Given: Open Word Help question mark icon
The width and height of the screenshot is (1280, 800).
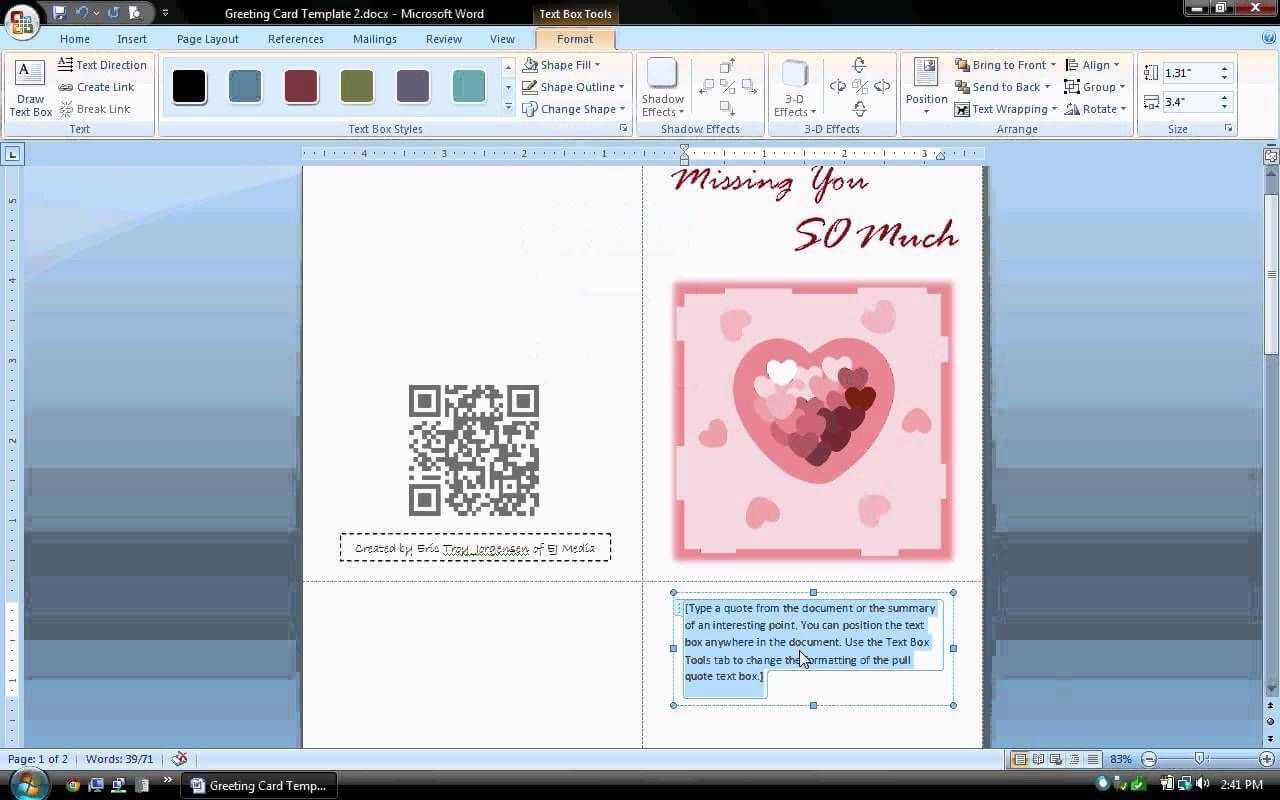Looking at the screenshot, I should [1268, 38].
